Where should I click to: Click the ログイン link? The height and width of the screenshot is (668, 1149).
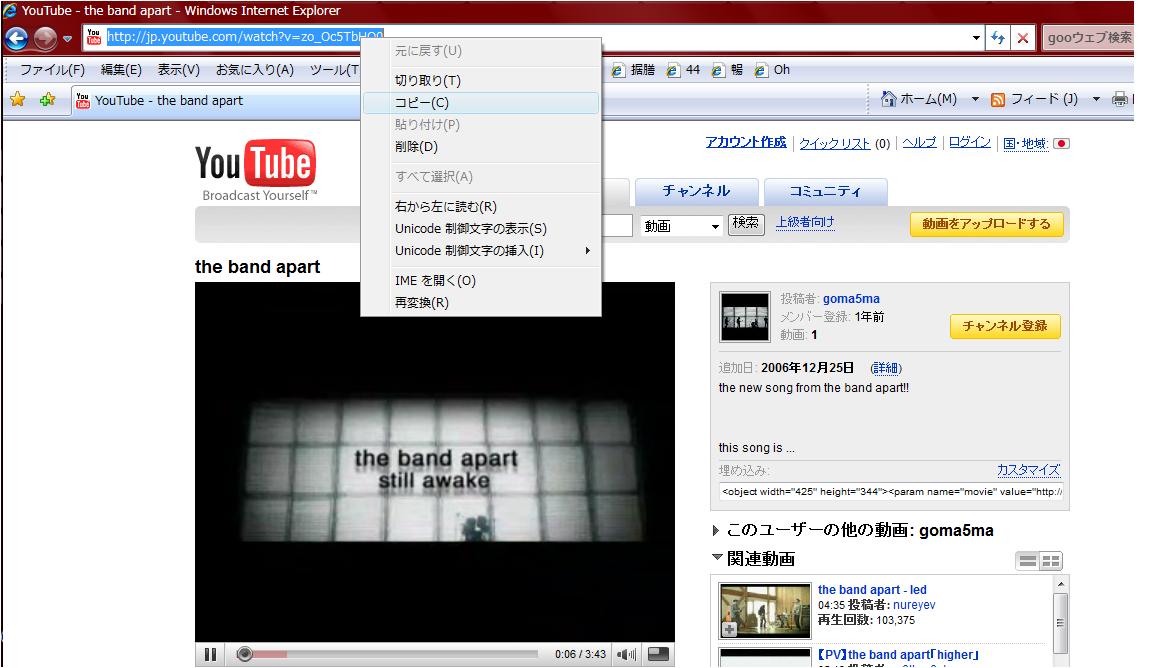coord(969,142)
